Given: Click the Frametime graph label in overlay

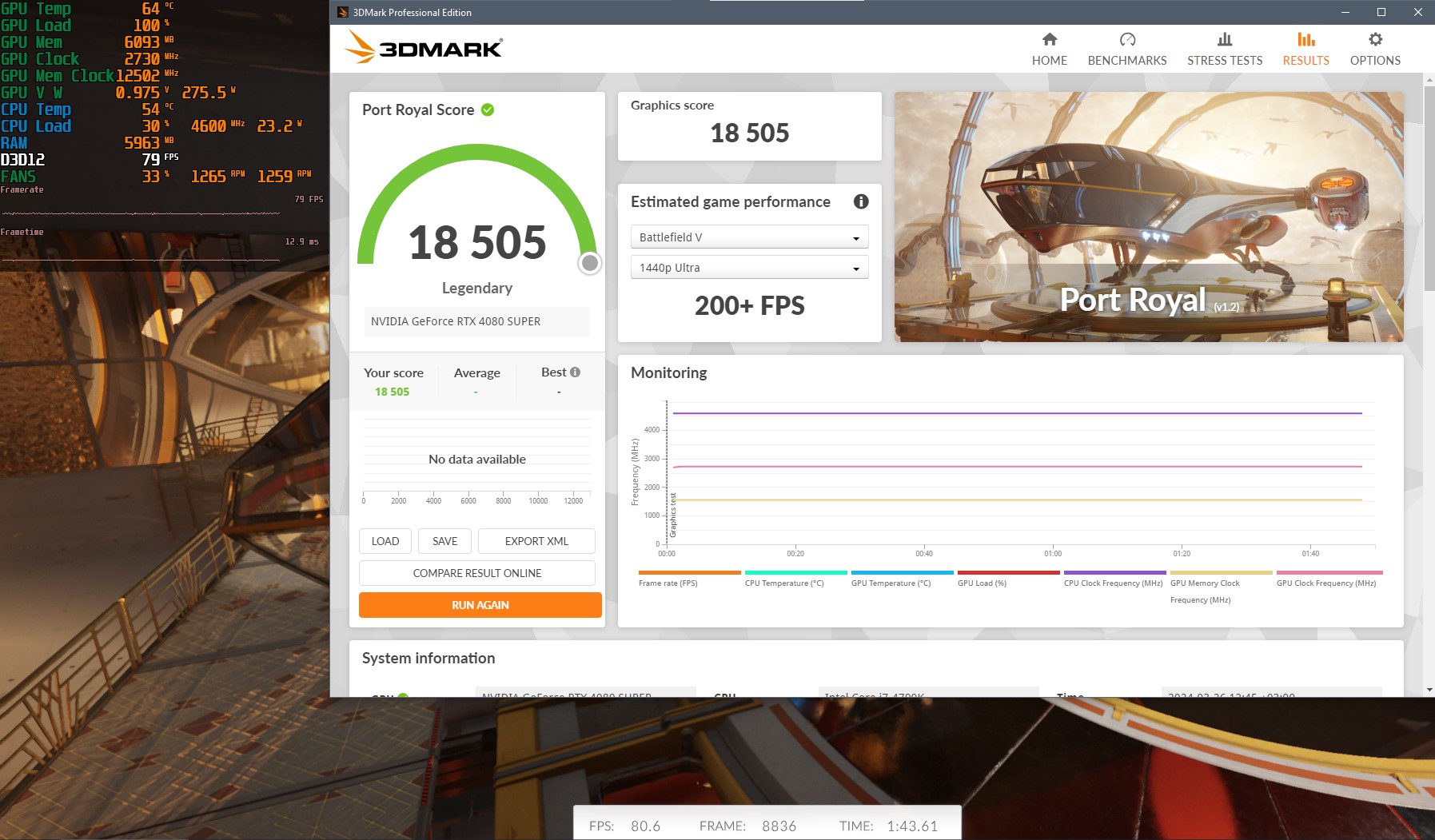Looking at the screenshot, I should tap(22, 232).
